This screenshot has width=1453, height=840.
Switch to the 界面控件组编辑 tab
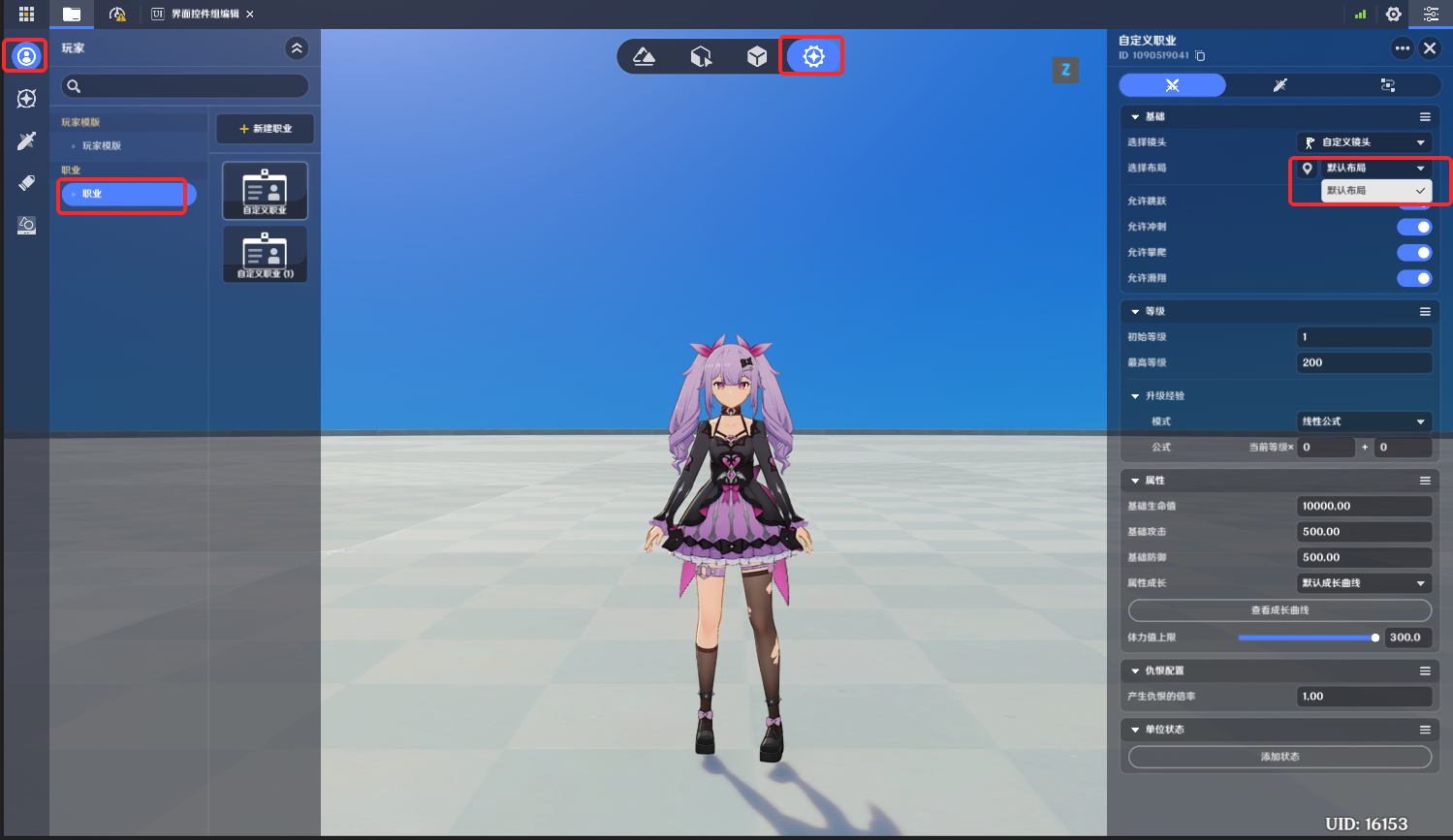204,15
